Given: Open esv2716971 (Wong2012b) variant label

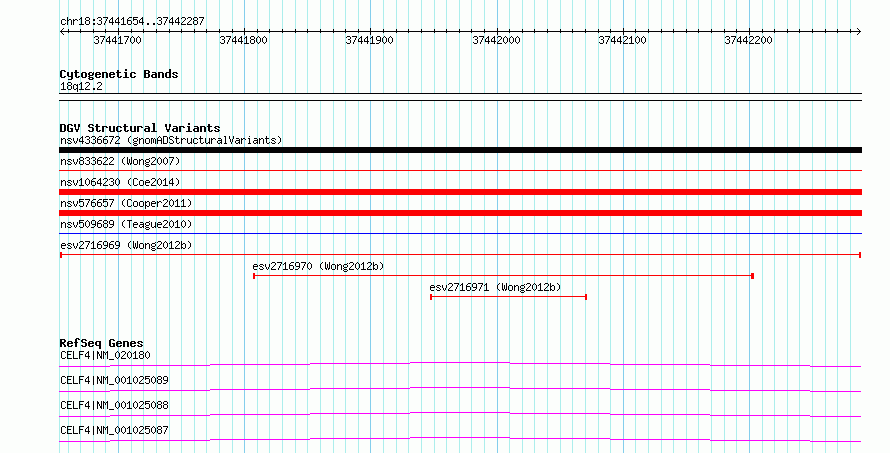Looking at the screenshot, I should click(x=495, y=287).
